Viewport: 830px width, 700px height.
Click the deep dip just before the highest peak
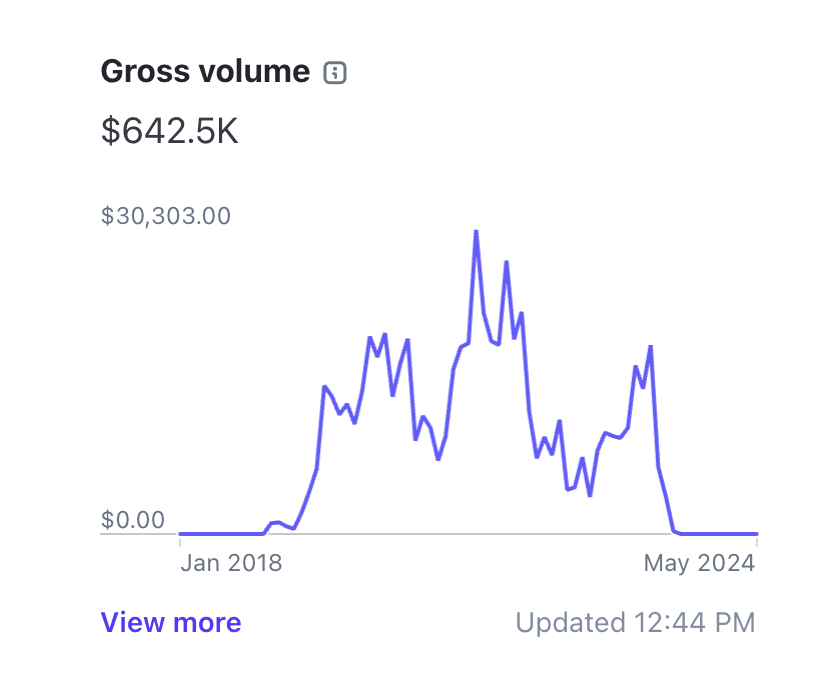pos(438,459)
